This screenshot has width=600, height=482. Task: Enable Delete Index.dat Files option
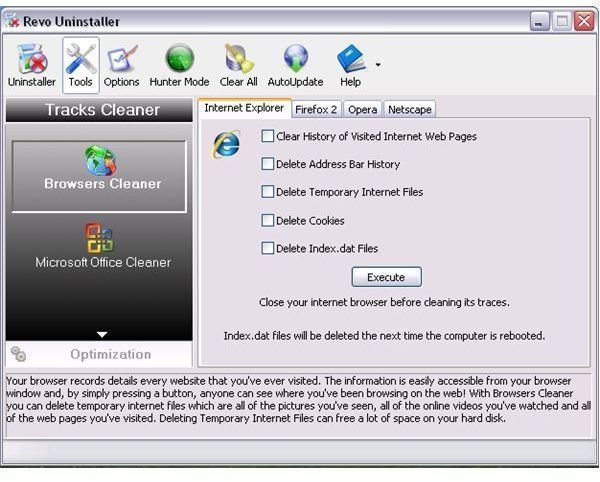click(267, 248)
